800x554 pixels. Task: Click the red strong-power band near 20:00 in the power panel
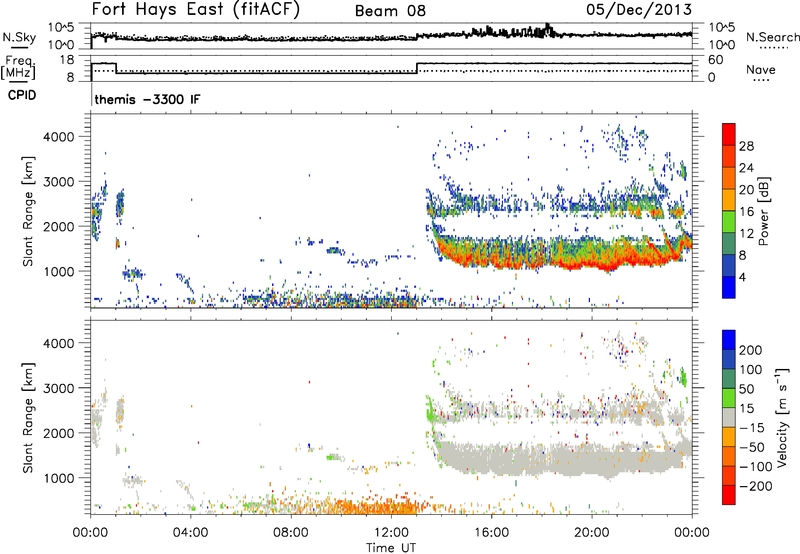click(592, 263)
